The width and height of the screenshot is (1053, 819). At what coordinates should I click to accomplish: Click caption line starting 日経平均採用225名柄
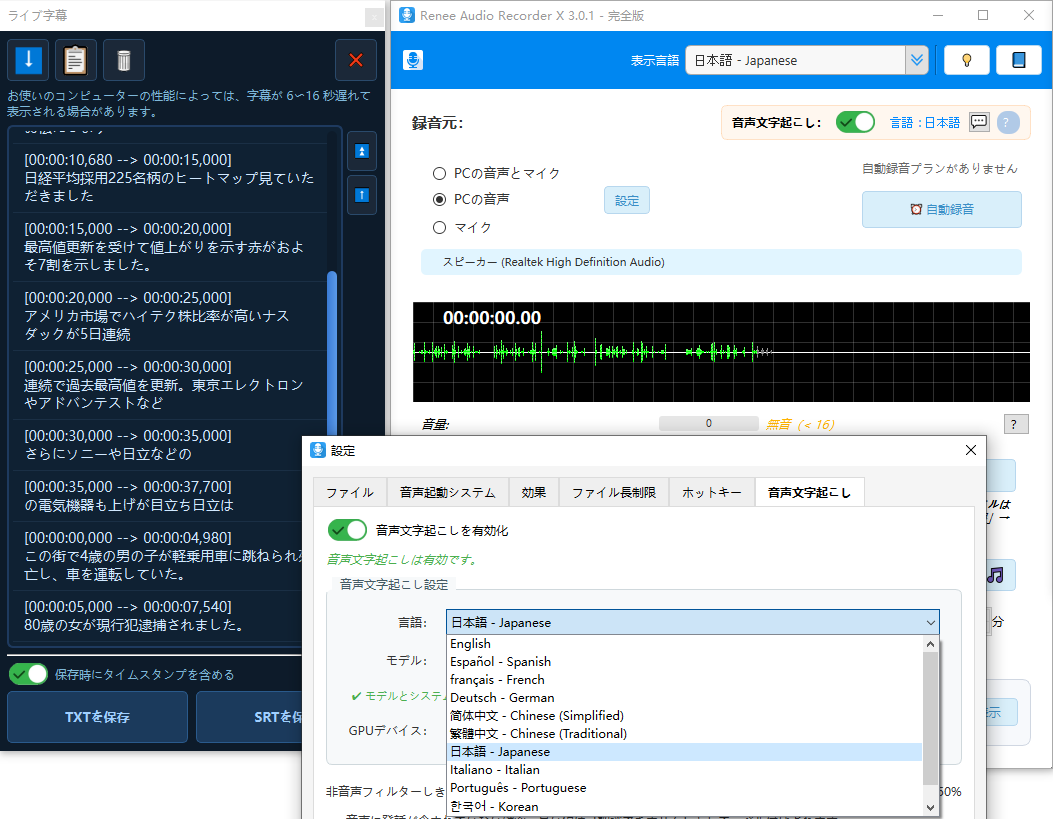169,187
